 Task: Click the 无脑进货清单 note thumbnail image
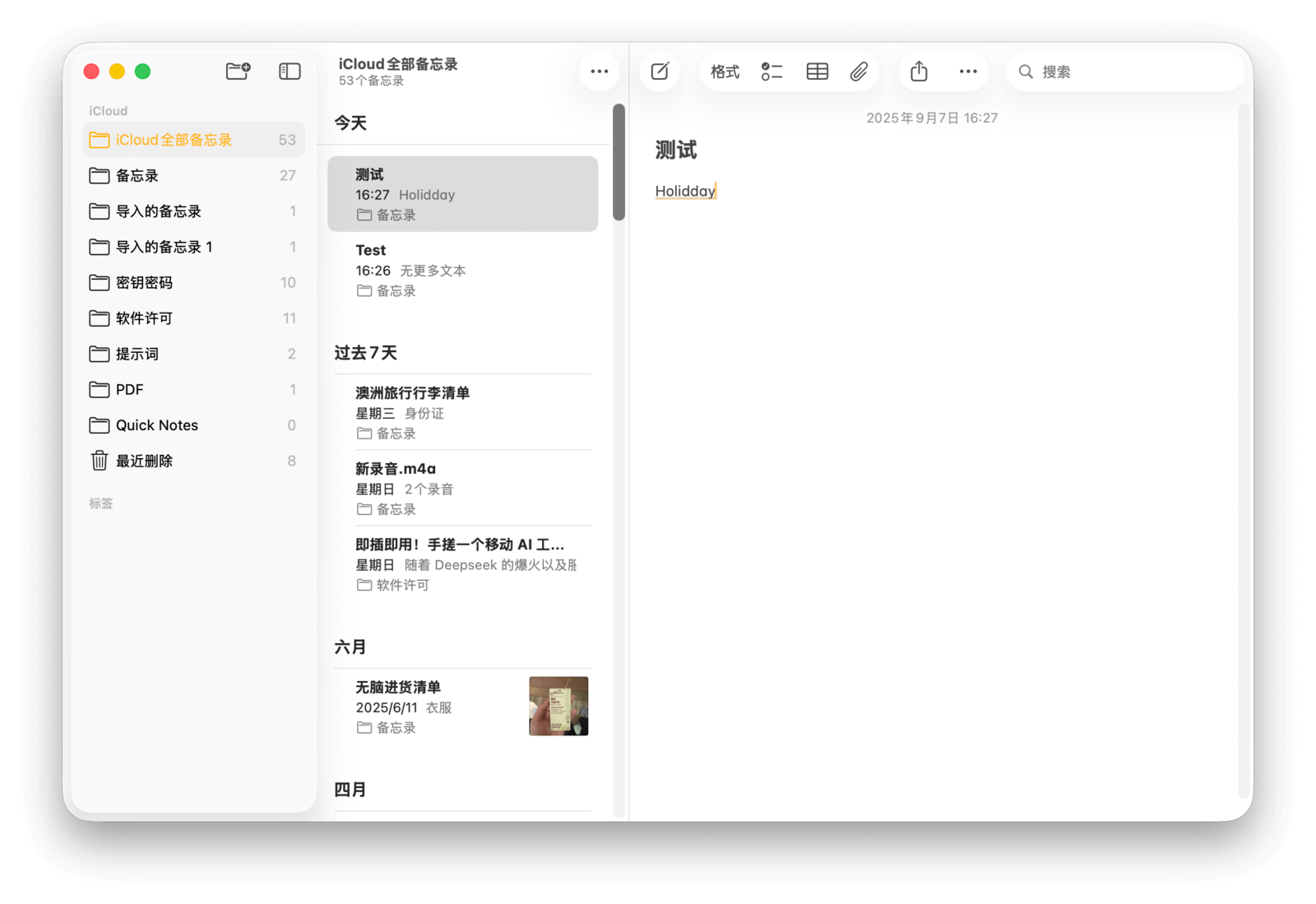coord(558,706)
